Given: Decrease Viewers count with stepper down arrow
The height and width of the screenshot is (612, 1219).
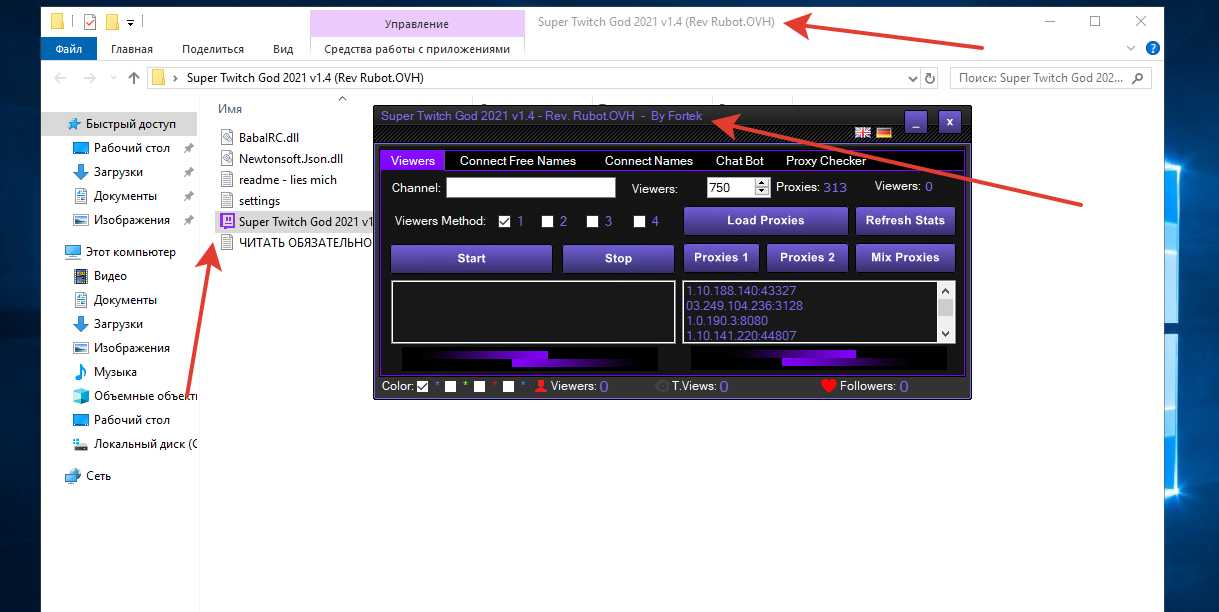Looking at the screenshot, I should [763, 192].
